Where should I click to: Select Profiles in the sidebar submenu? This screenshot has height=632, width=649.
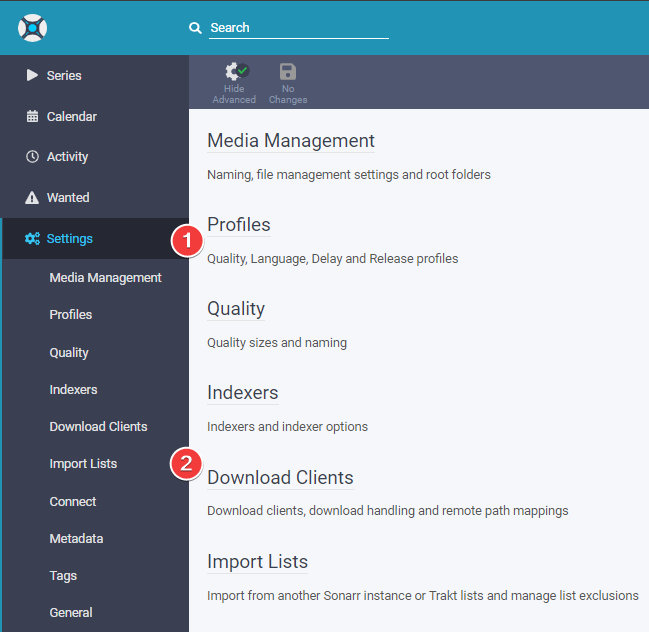71,314
